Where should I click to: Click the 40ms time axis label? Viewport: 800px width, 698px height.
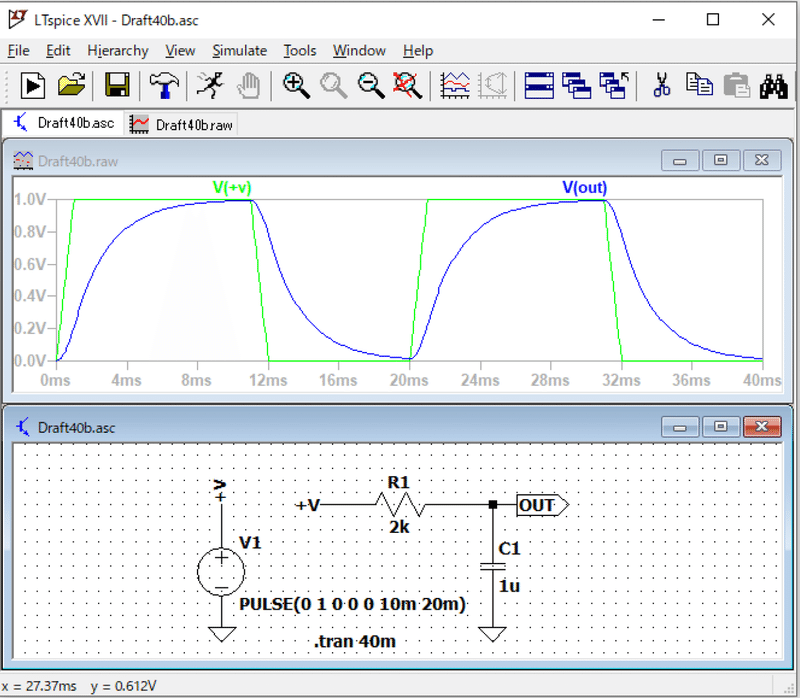point(762,380)
